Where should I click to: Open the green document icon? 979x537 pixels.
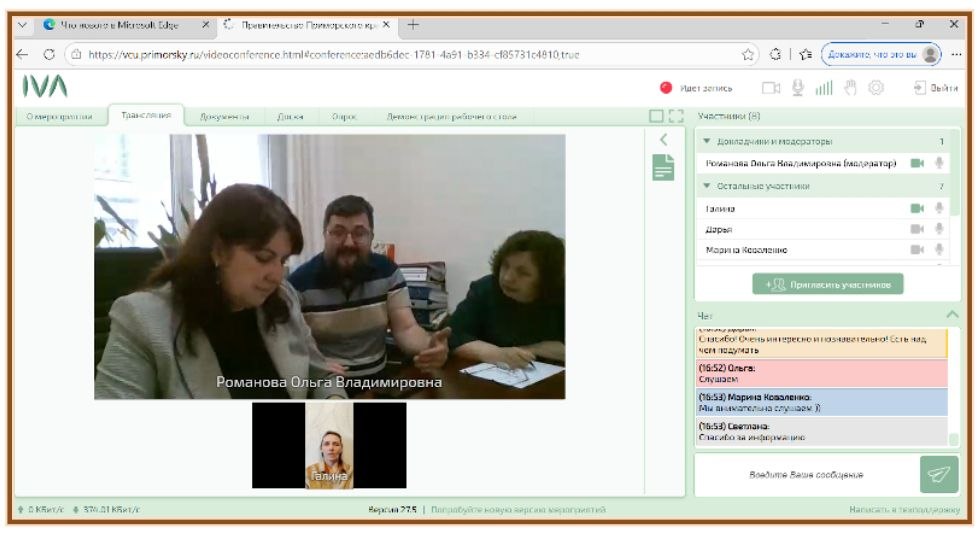click(661, 169)
